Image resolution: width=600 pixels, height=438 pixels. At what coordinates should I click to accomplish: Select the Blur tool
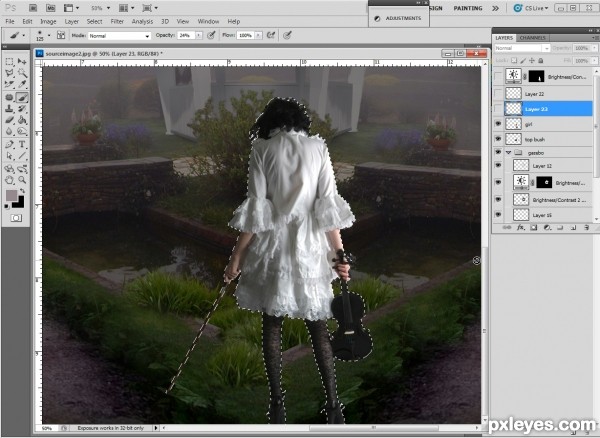9,131
